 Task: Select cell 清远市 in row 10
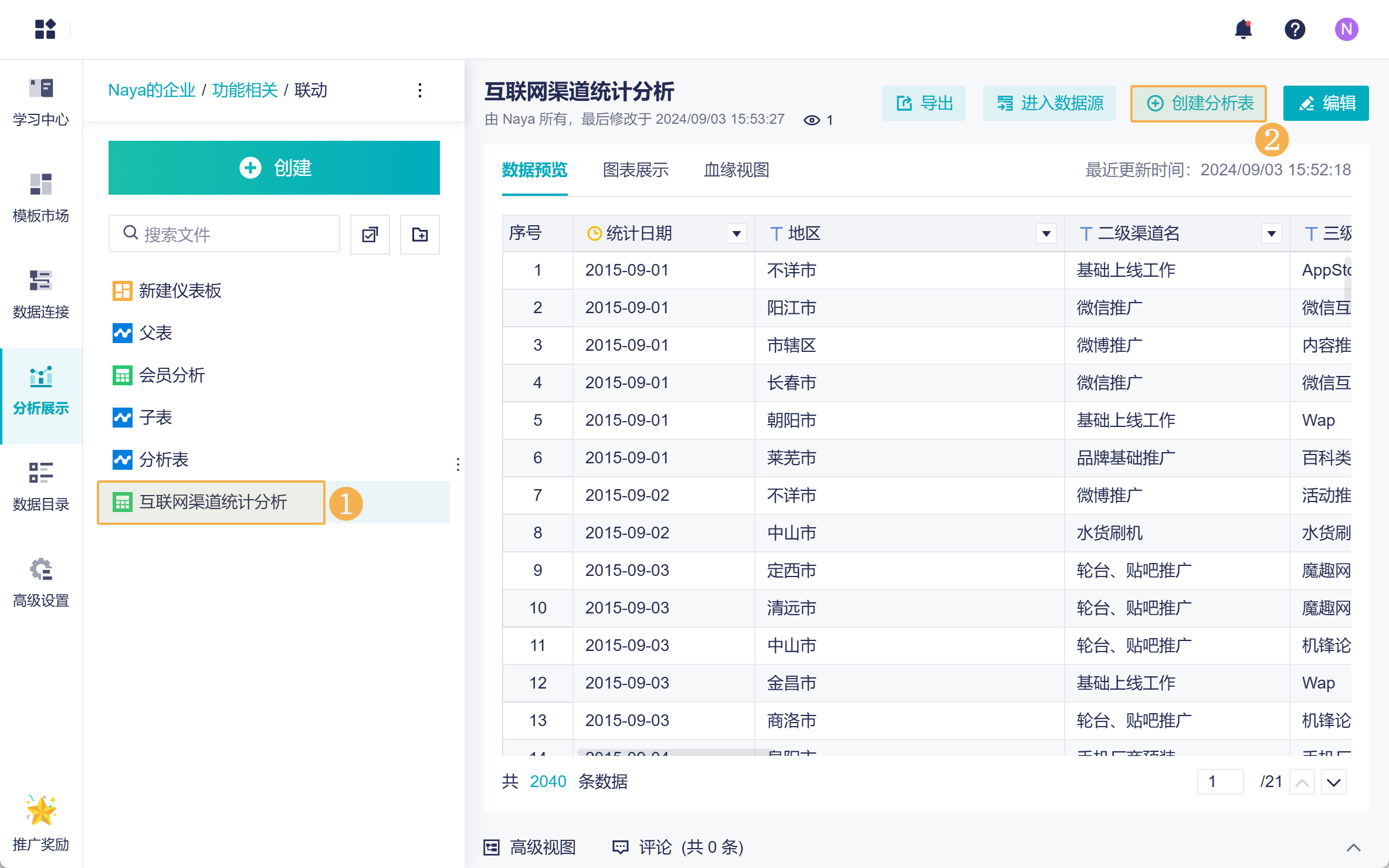coord(909,608)
